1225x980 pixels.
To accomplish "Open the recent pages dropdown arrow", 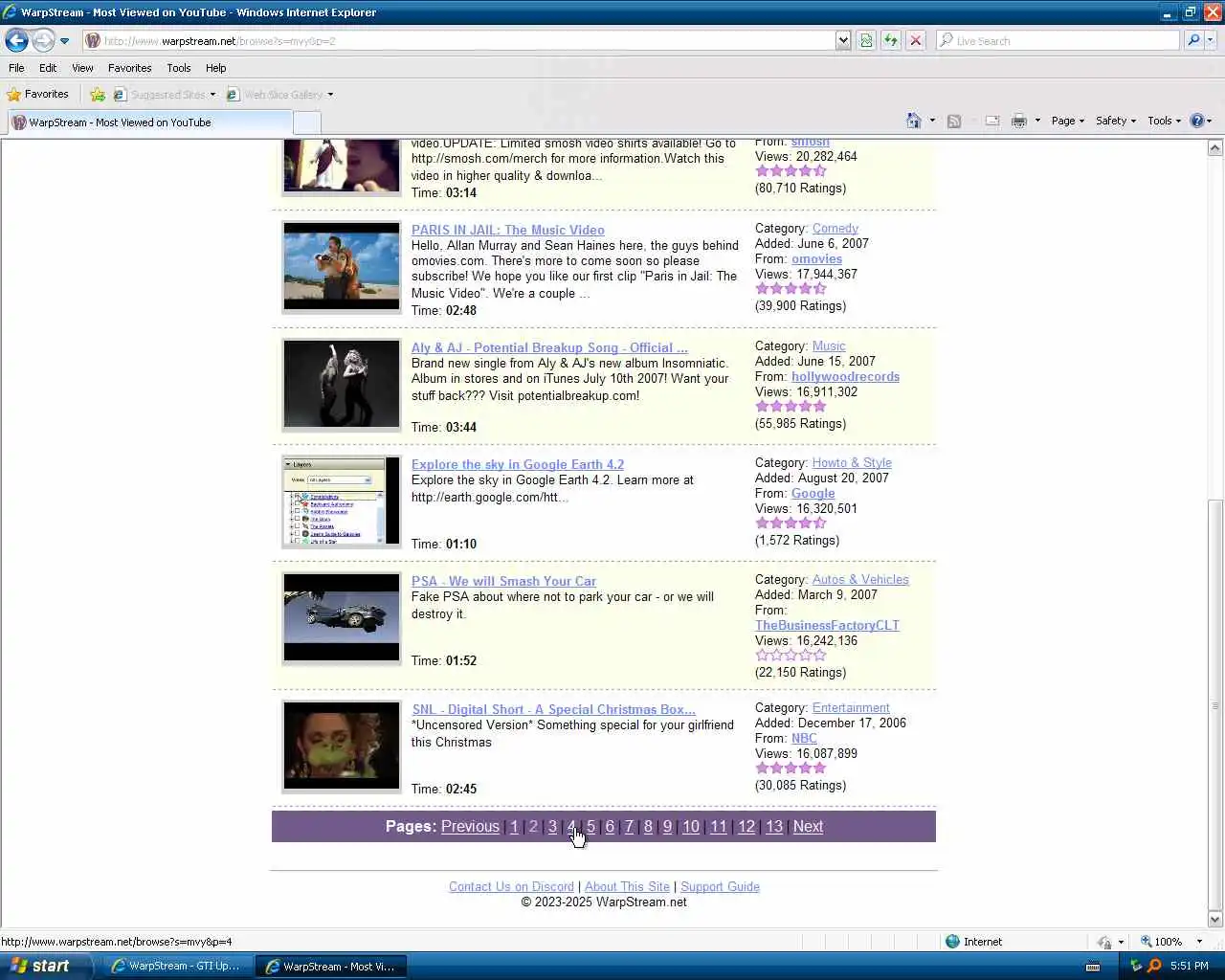I will click(64, 41).
